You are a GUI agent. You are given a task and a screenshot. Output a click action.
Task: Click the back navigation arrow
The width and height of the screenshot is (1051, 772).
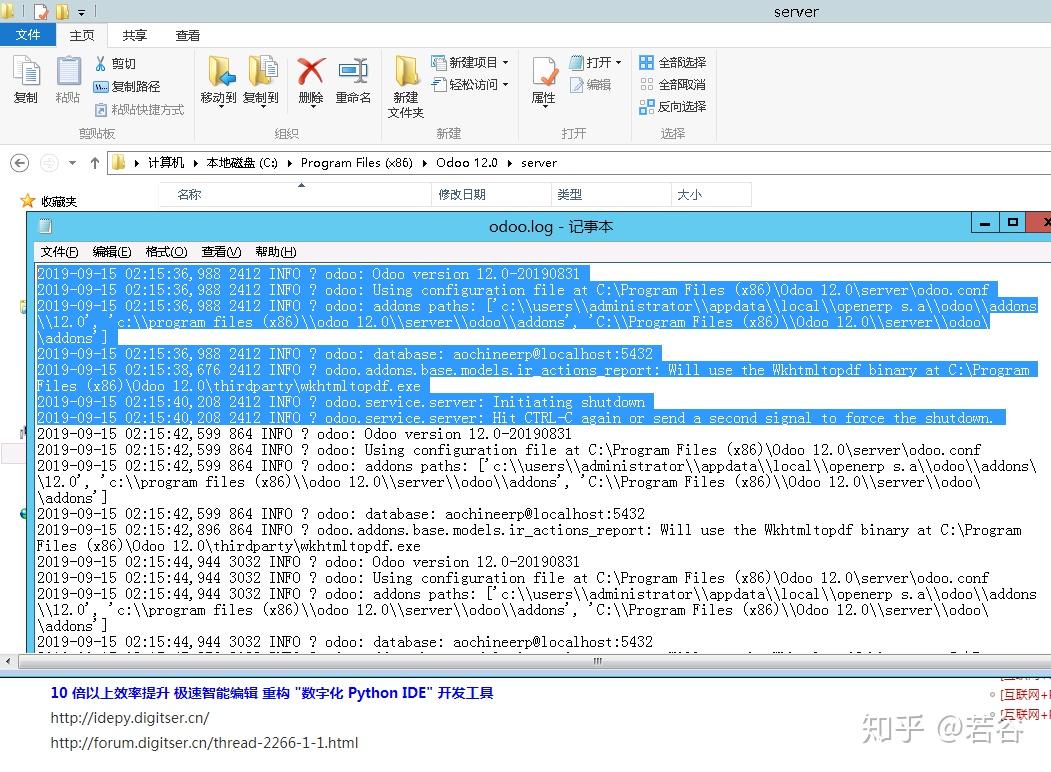19,162
